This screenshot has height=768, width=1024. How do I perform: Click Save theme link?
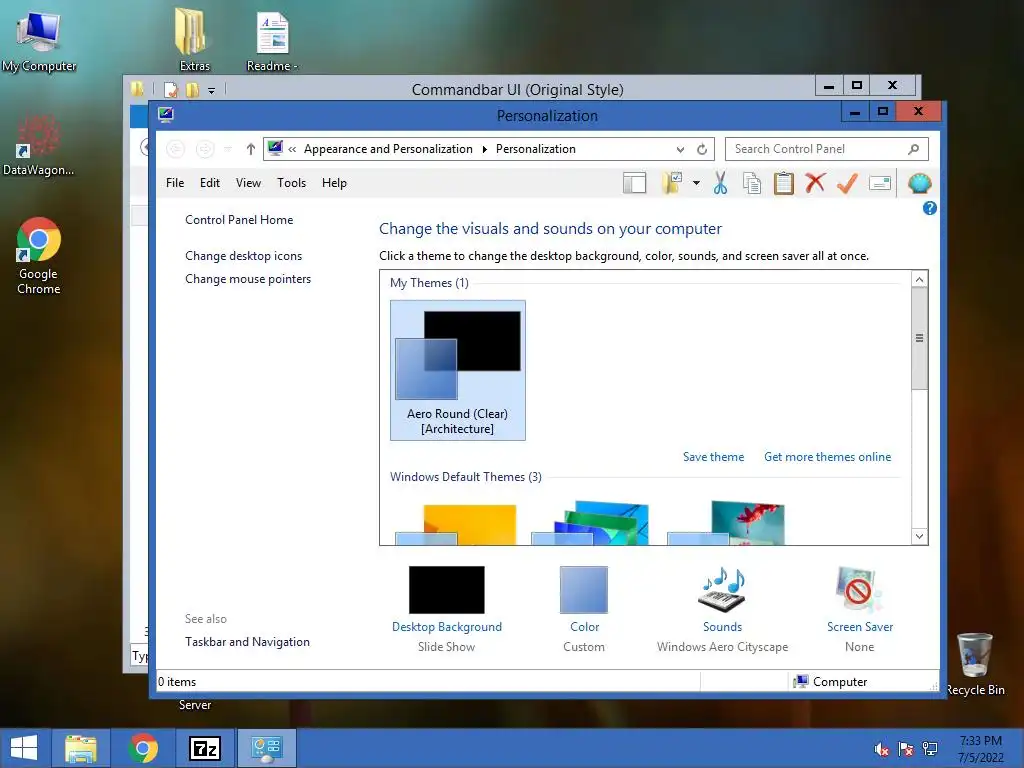[x=713, y=456]
